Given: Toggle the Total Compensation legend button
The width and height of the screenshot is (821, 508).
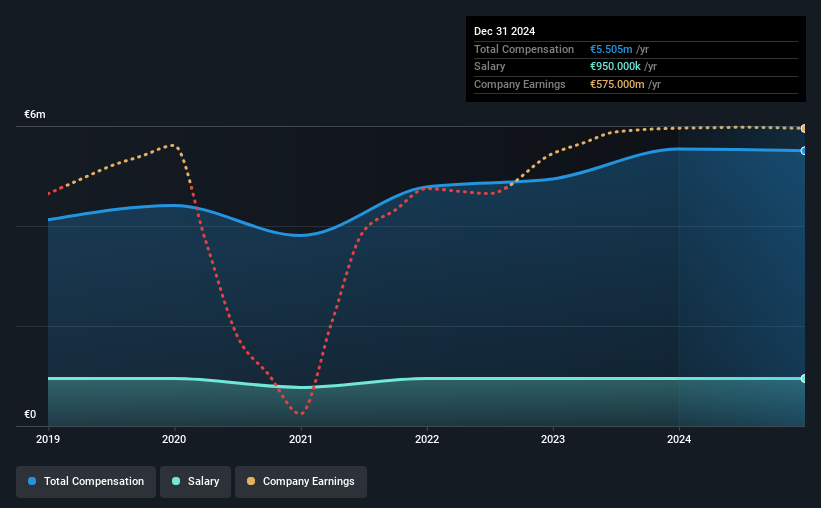Looking at the screenshot, I should click(x=86, y=482).
